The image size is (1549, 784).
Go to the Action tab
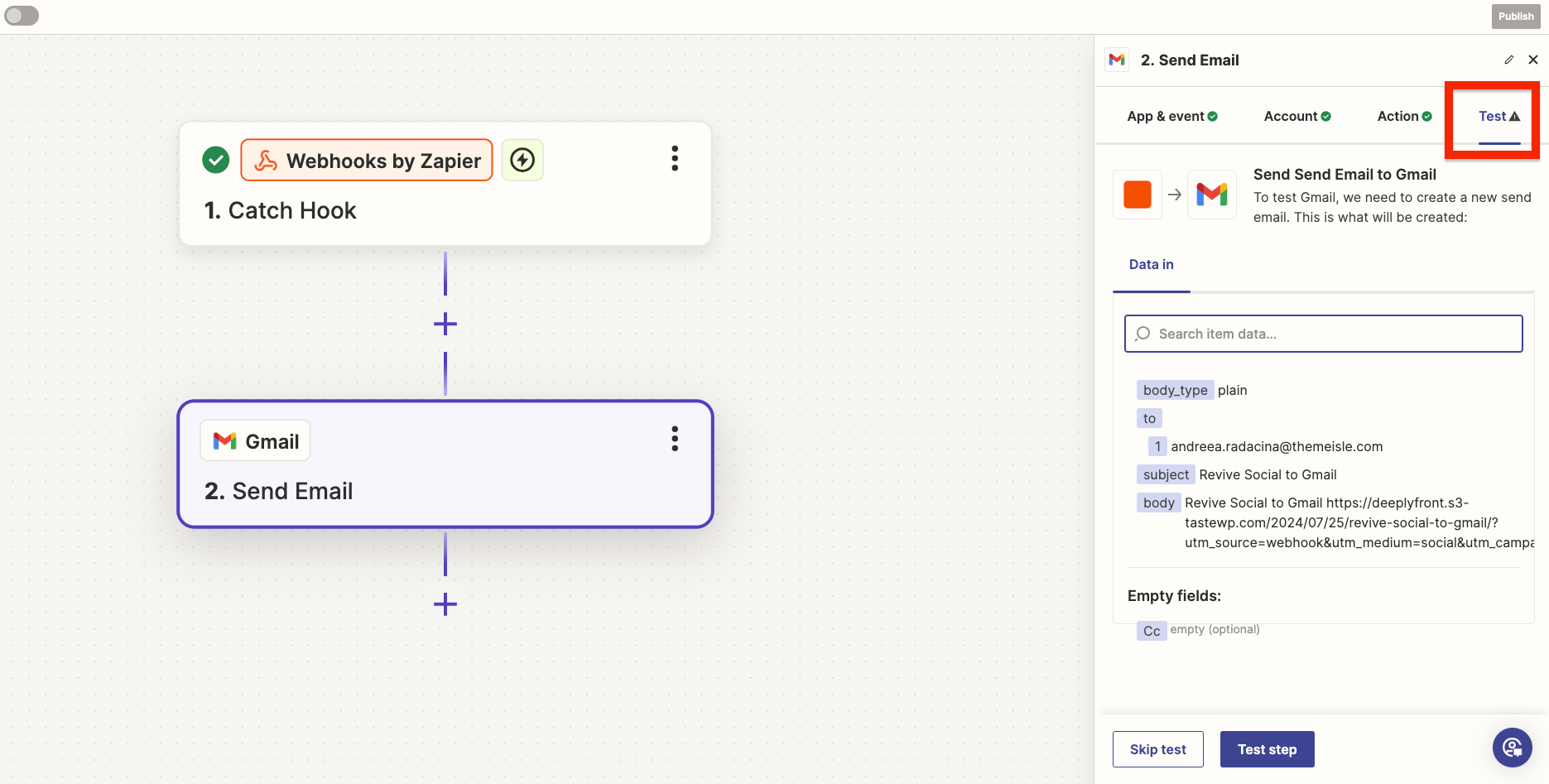point(1403,117)
